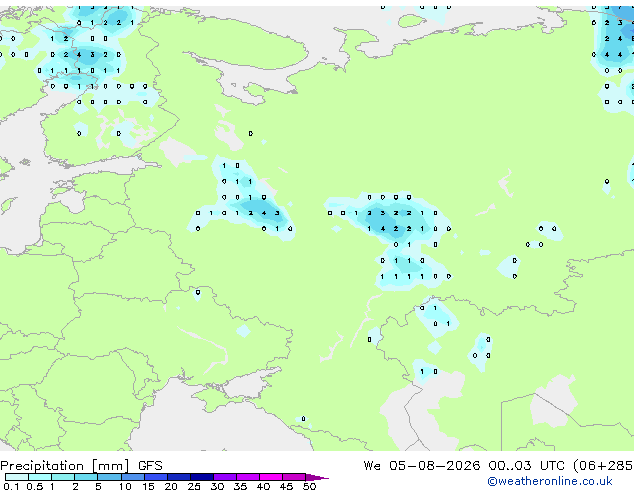Screen dimensions: 634x490
Task: Click the 40–45 mm magenta swatch
Action: pyautogui.click(x=271, y=477)
